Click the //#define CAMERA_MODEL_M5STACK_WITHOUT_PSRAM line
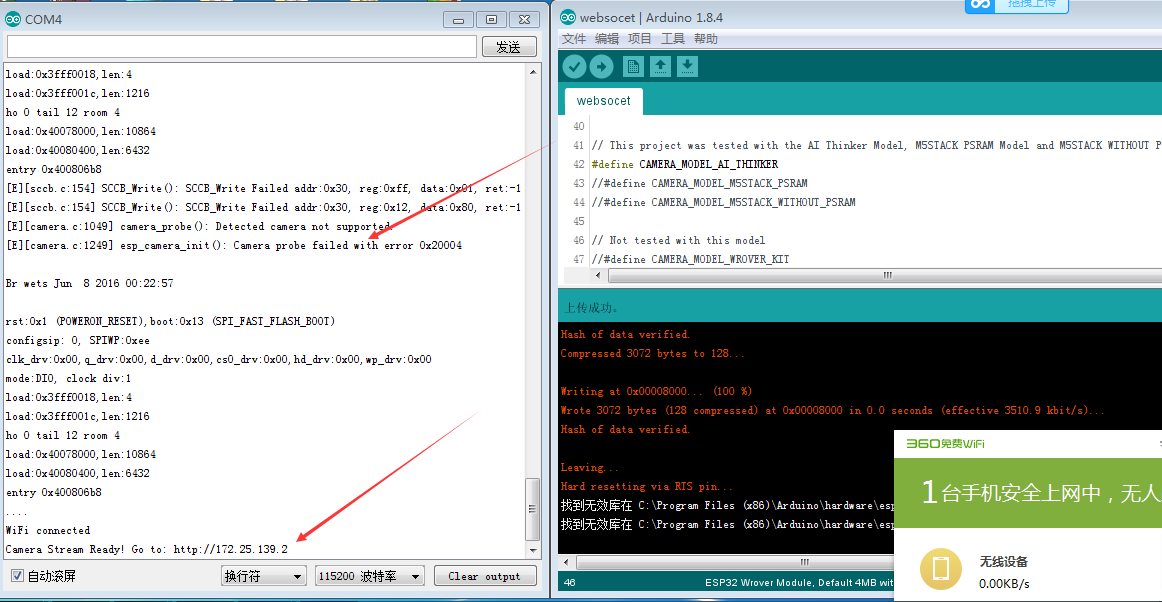The width and height of the screenshot is (1162, 602). [723, 202]
